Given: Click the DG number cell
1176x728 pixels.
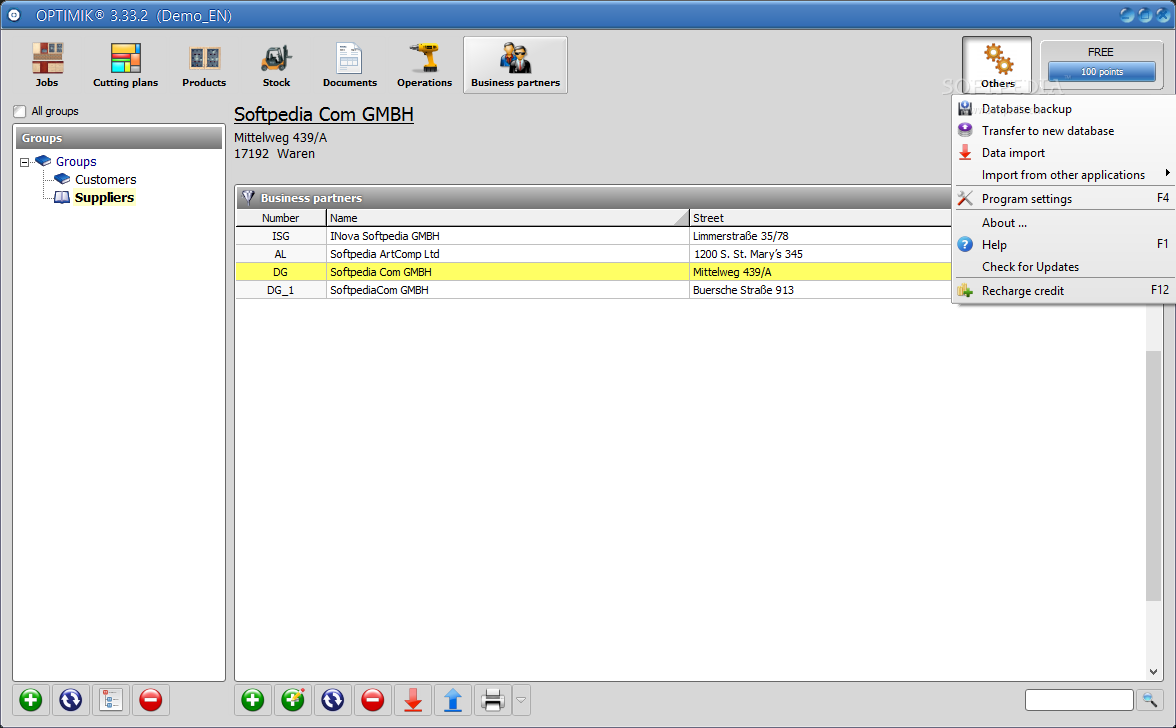Looking at the screenshot, I should [x=280, y=272].
